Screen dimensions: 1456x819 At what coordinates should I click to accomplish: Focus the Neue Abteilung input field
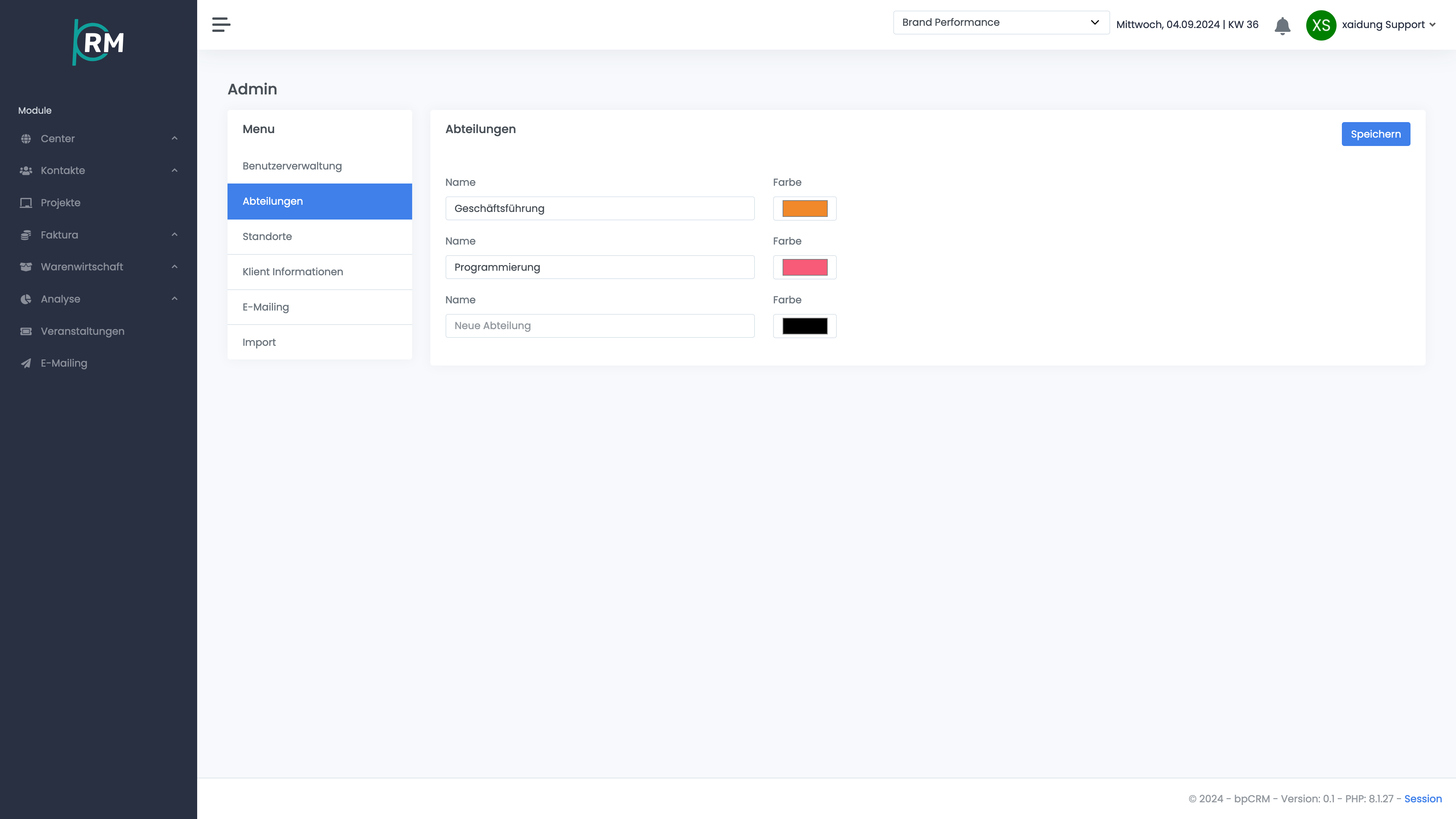coord(600,326)
